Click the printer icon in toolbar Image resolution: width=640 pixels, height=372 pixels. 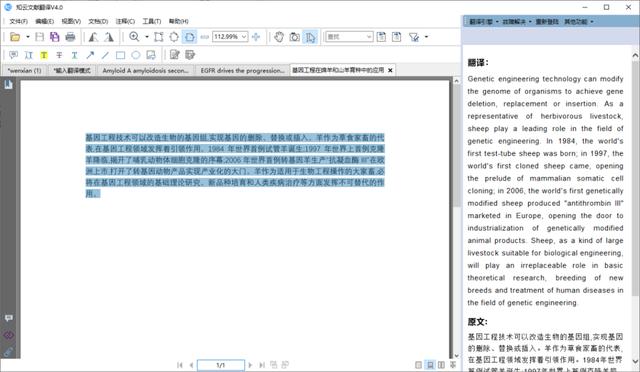coord(70,37)
